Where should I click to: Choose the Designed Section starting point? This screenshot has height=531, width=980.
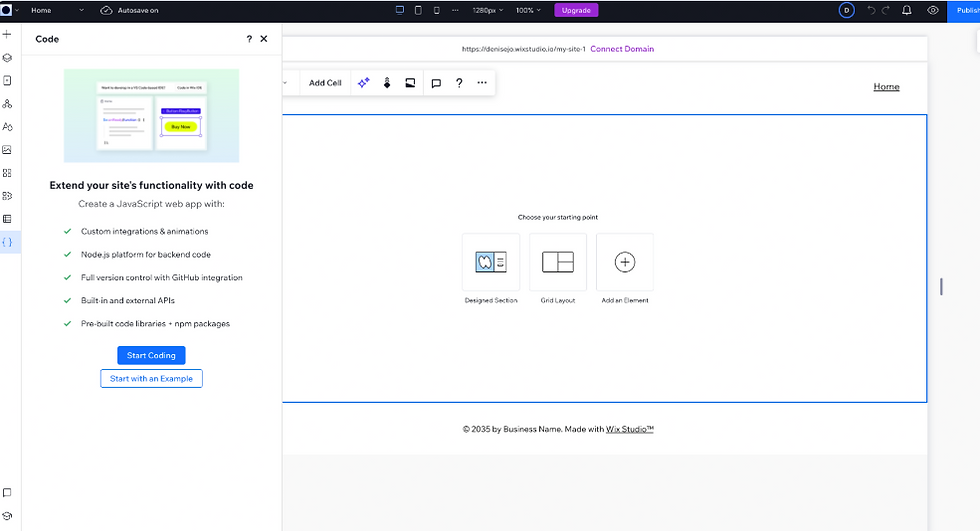tap(491, 262)
